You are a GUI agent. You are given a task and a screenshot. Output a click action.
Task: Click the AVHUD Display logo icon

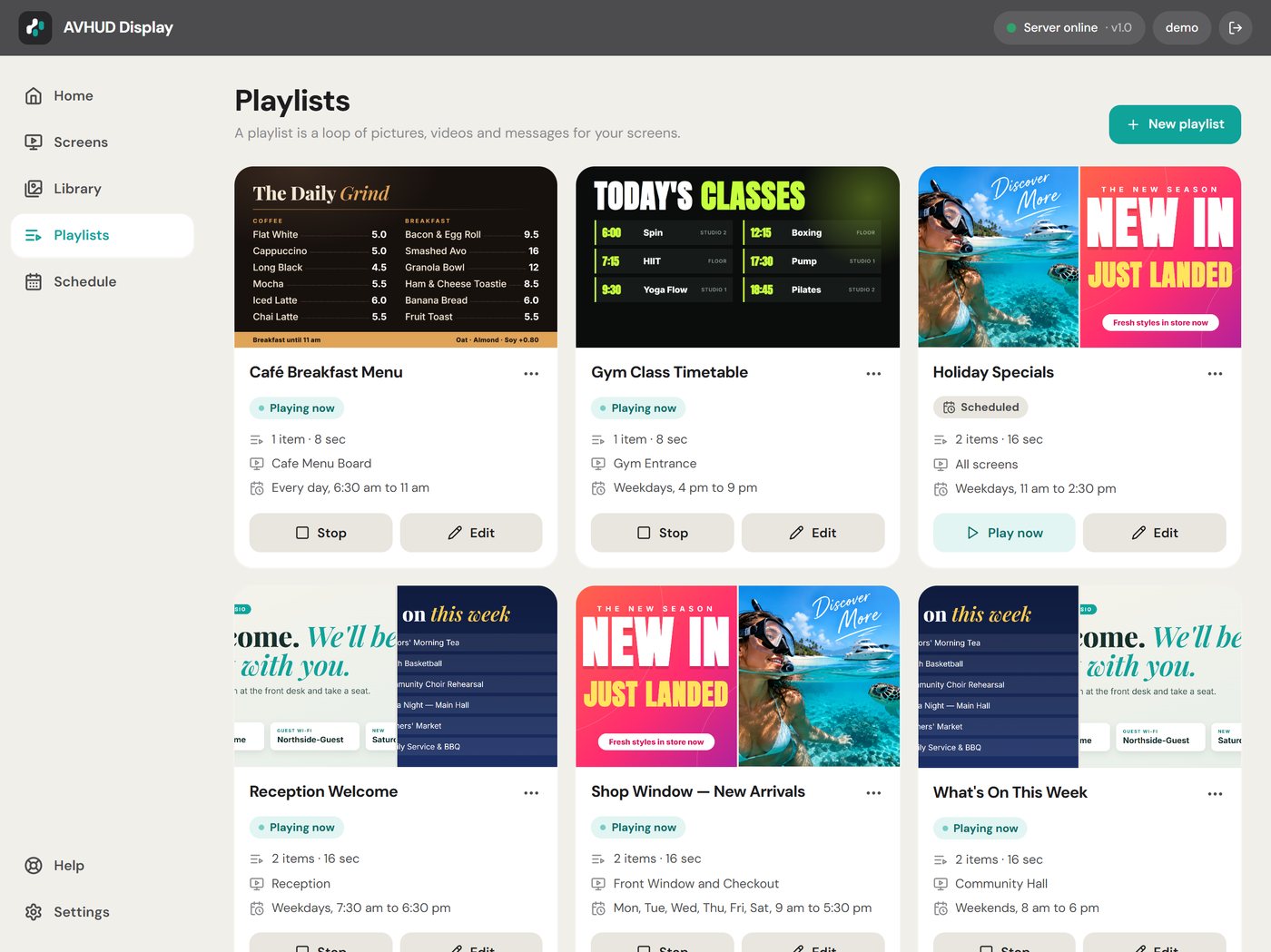pos(35,27)
